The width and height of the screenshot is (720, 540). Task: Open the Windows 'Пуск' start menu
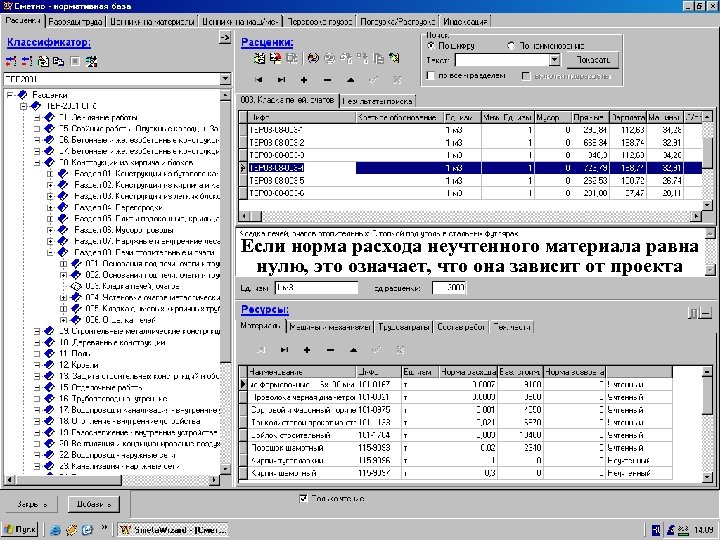click(x=19, y=530)
